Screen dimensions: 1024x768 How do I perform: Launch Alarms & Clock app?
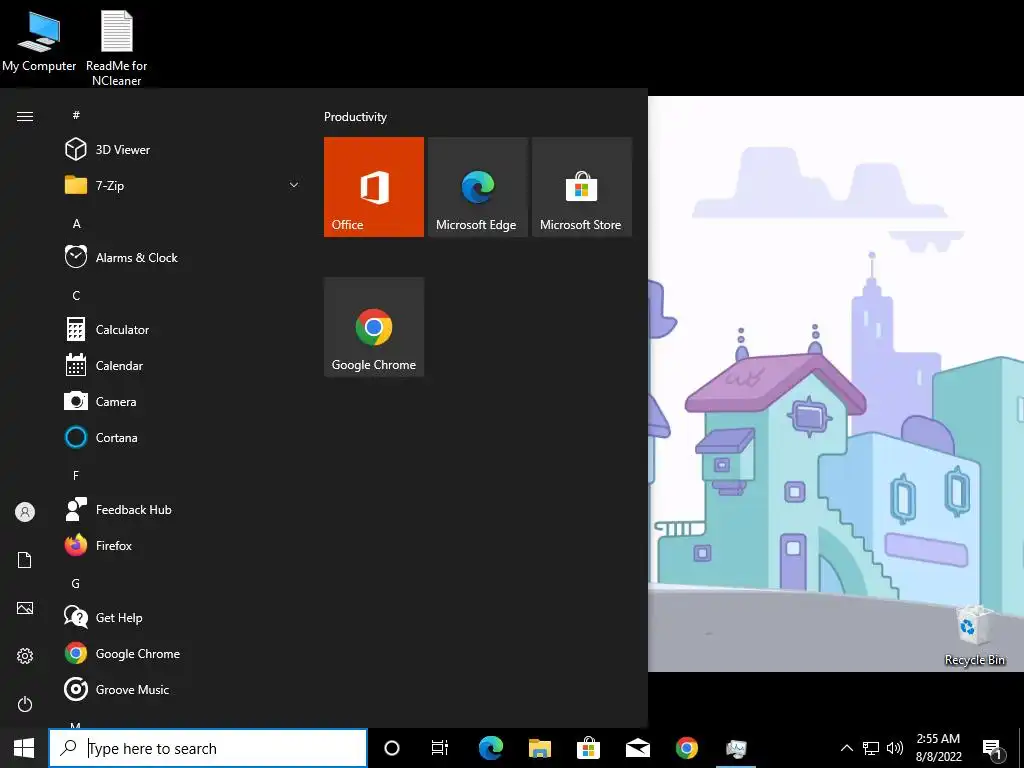[x=180, y=257]
